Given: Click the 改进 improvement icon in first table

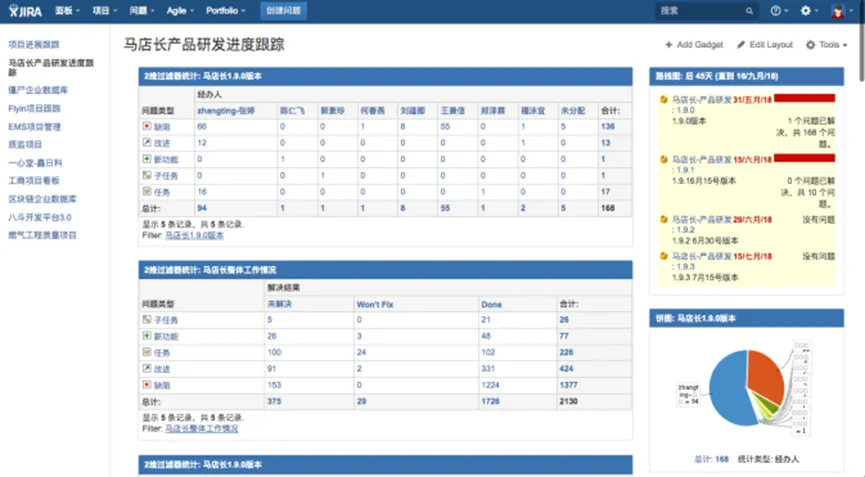Looking at the screenshot, I should (x=147, y=142).
